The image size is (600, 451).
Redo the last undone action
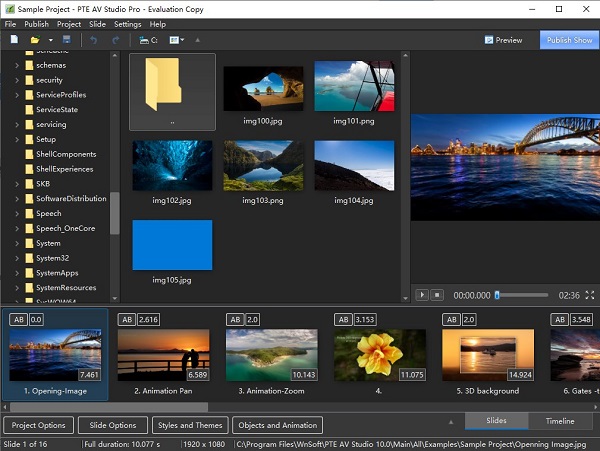click(x=116, y=40)
